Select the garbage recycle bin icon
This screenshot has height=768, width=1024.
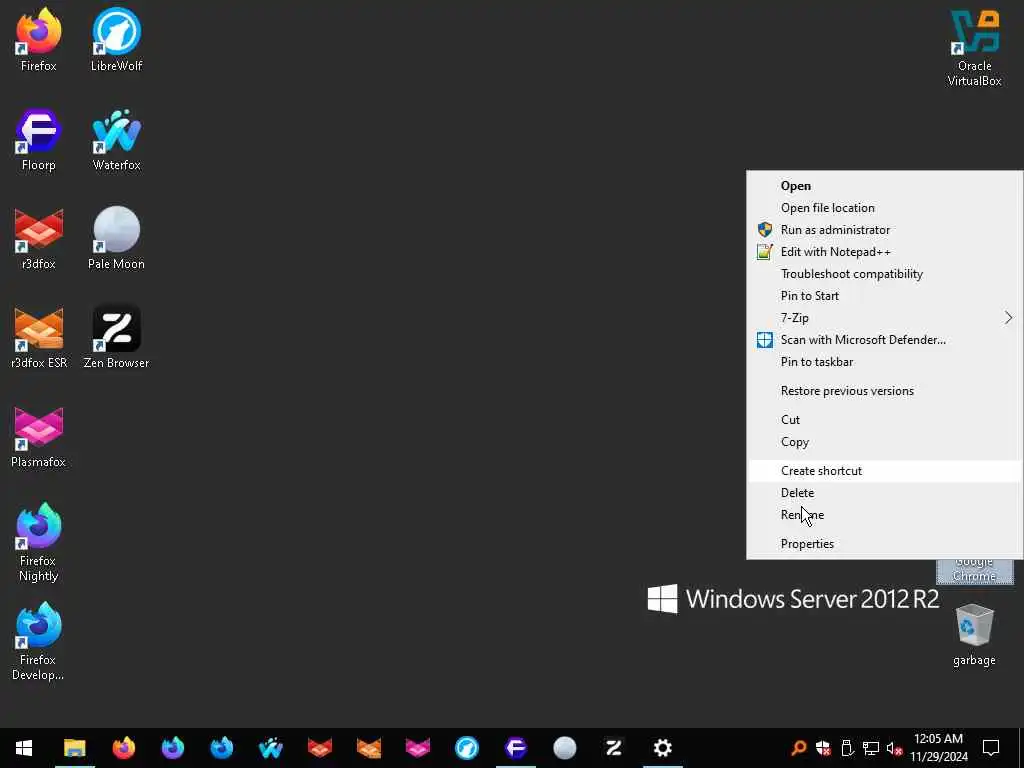[x=974, y=635]
